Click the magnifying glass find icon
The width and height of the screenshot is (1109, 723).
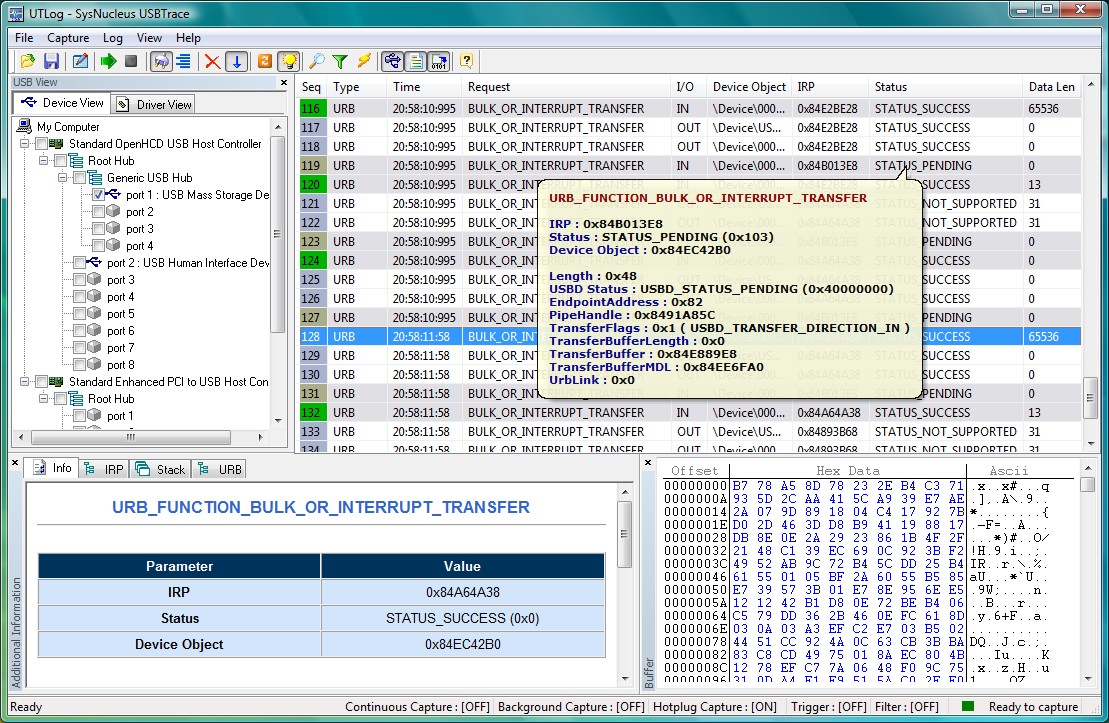point(316,62)
